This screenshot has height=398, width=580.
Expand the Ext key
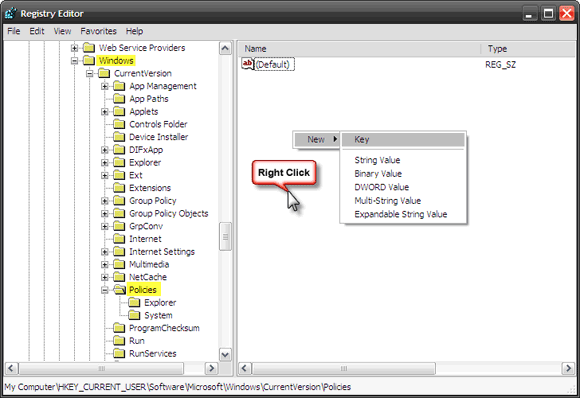[x=105, y=175]
